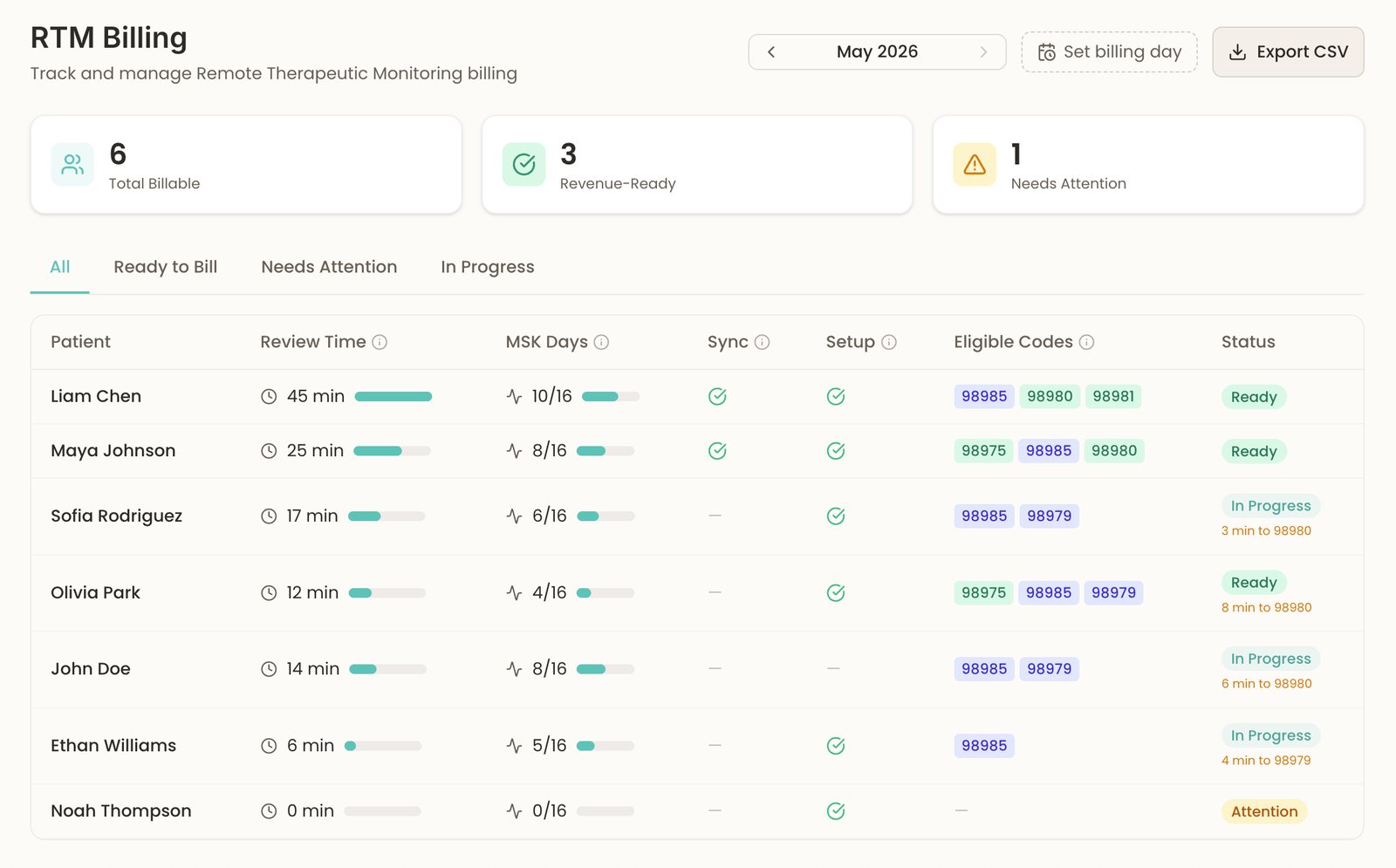
Task: Click Attention badge for Noah Thompson
Action: [x=1264, y=811]
